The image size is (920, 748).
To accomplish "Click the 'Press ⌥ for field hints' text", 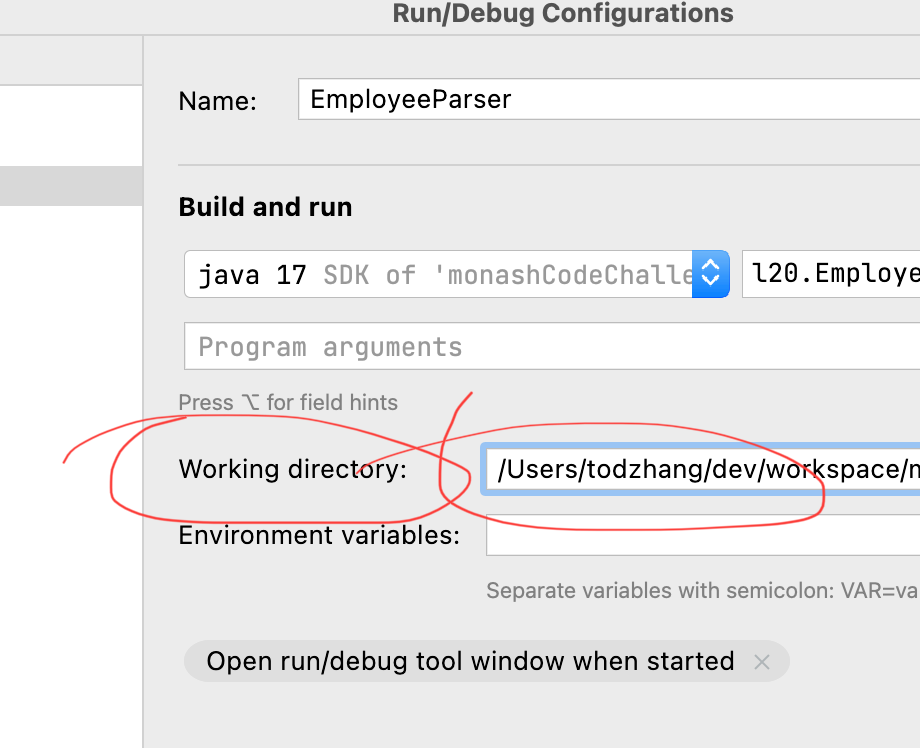I will tap(288, 403).
